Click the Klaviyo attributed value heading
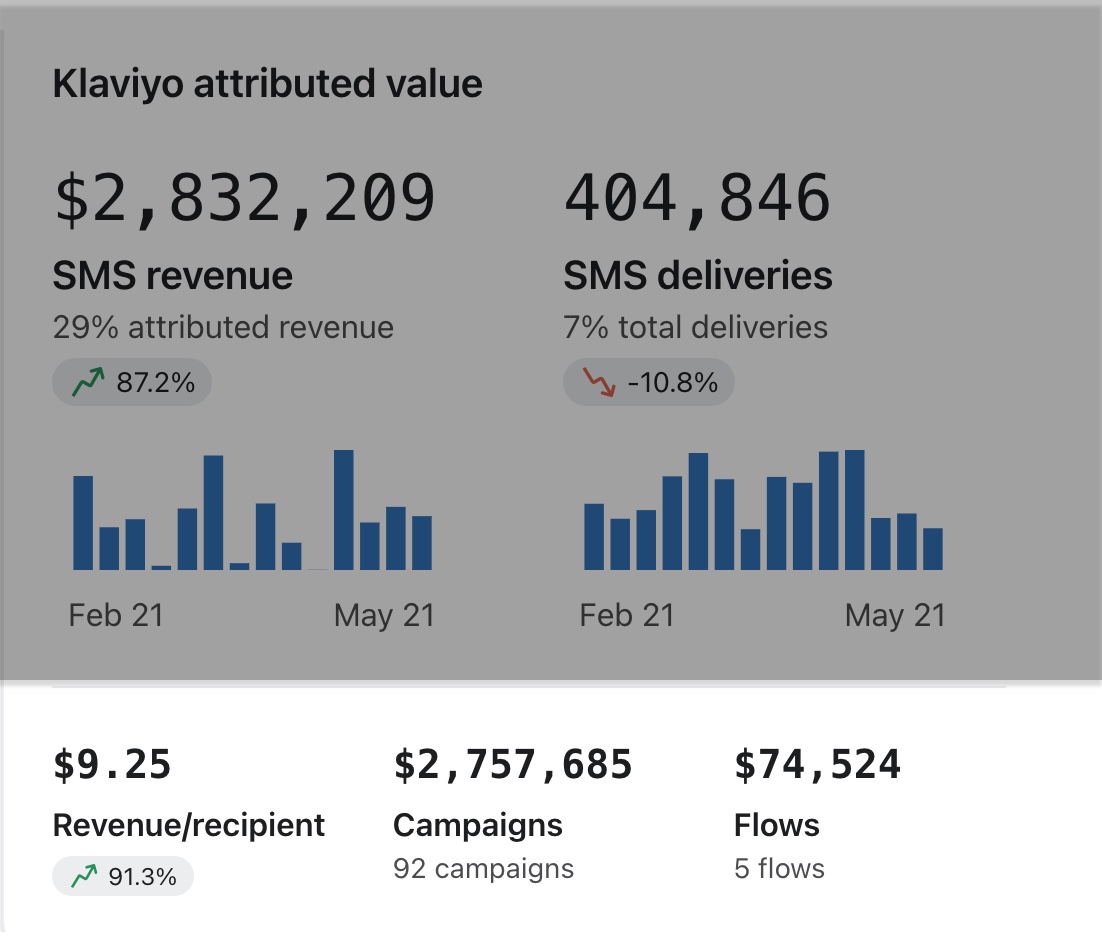This screenshot has width=1102, height=940. click(267, 84)
